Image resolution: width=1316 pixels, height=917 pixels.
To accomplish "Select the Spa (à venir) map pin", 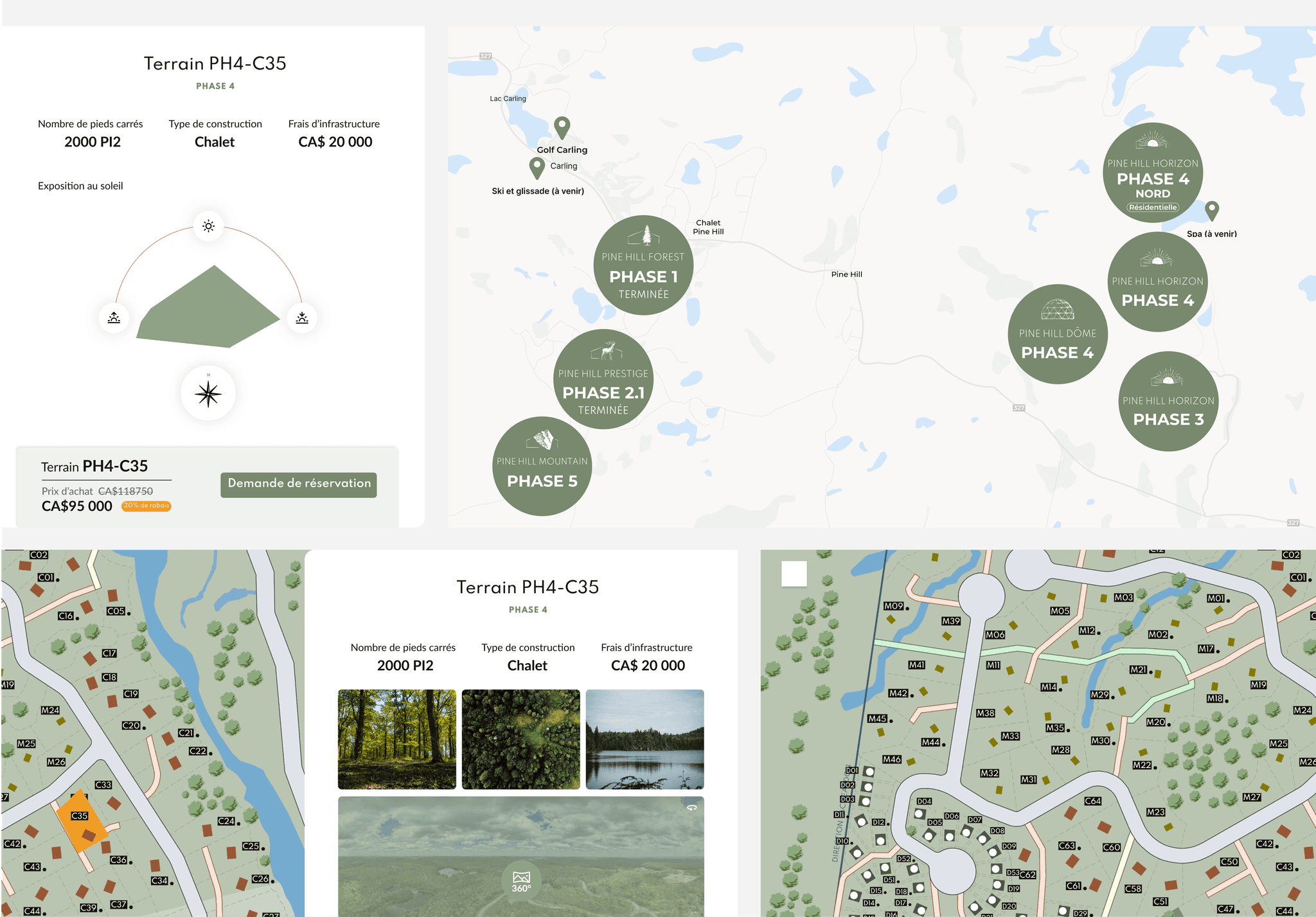I will [1211, 209].
